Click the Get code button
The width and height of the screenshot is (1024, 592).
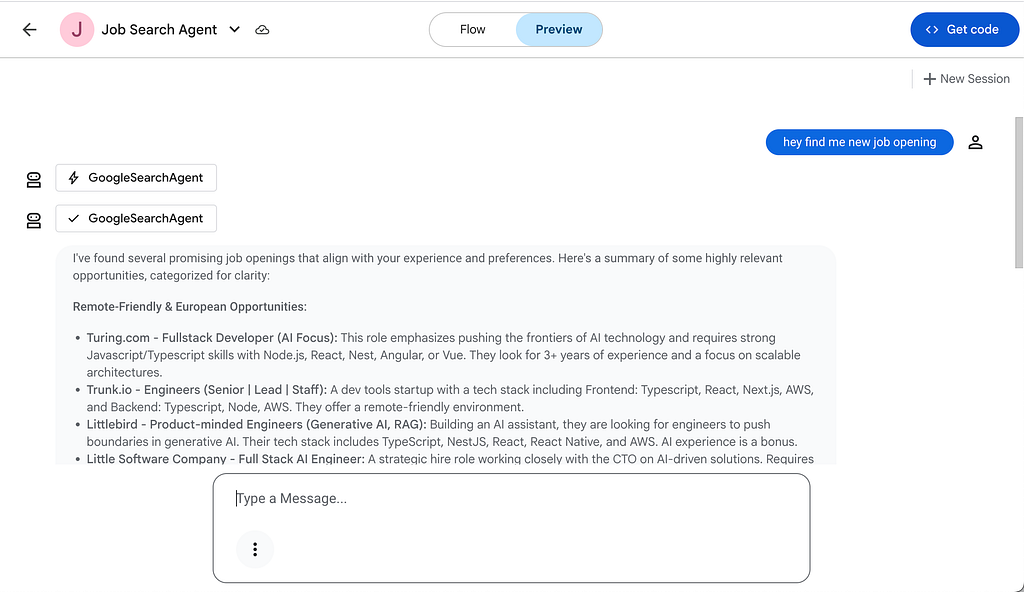(965, 29)
